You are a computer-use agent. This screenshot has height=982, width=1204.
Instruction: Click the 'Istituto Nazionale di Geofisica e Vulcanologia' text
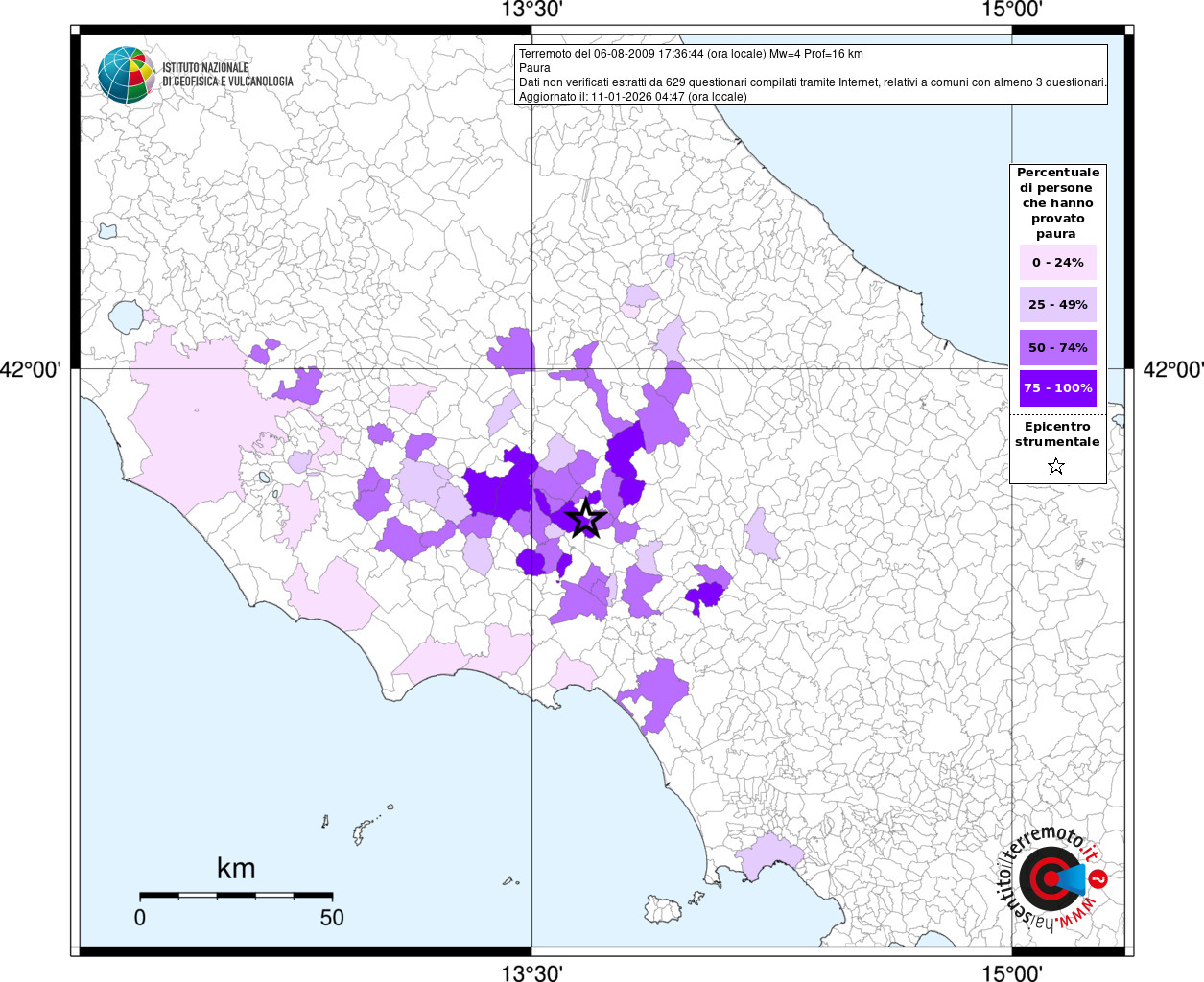227,75
